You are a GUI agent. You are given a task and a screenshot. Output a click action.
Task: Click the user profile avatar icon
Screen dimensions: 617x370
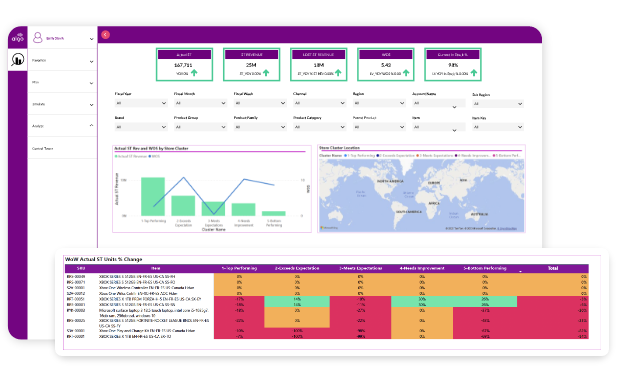coord(38,37)
